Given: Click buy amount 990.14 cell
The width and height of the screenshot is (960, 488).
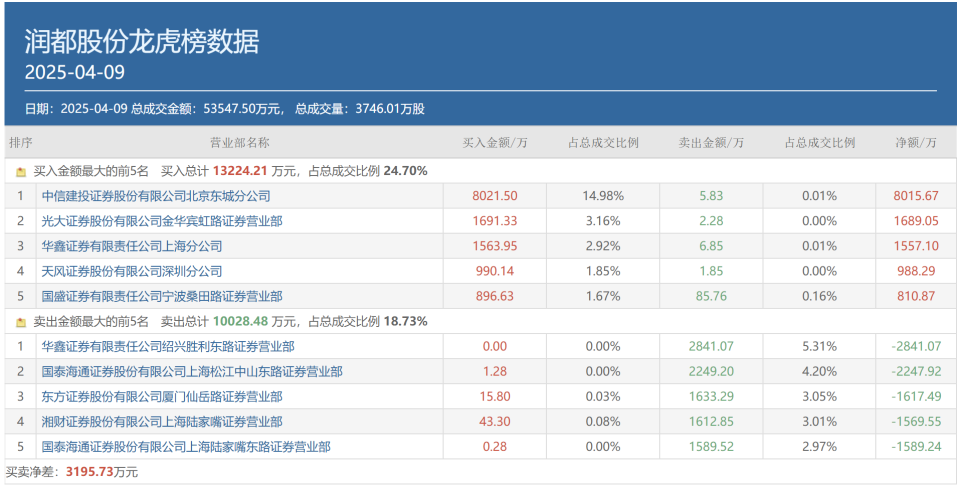Looking at the screenshot, I should pyautogui.click(x=495, y=271).
